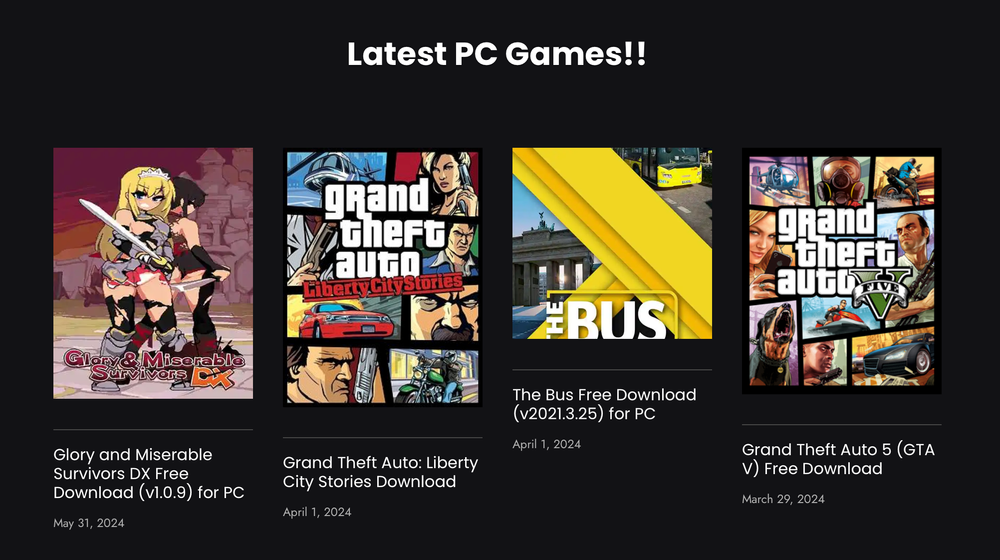Image resolution: width=1000 pixels, height=560 pixels.
Task: Click the May 31, 2024 post date
Action: (x=89, y=523)
